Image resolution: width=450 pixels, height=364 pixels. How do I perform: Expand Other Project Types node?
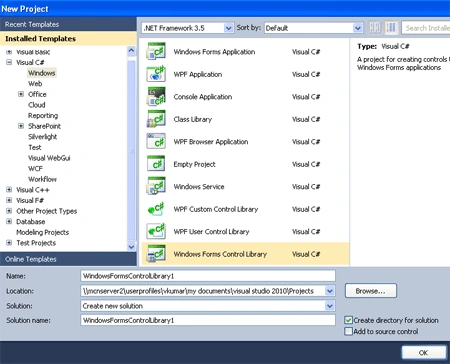point(9,211)
